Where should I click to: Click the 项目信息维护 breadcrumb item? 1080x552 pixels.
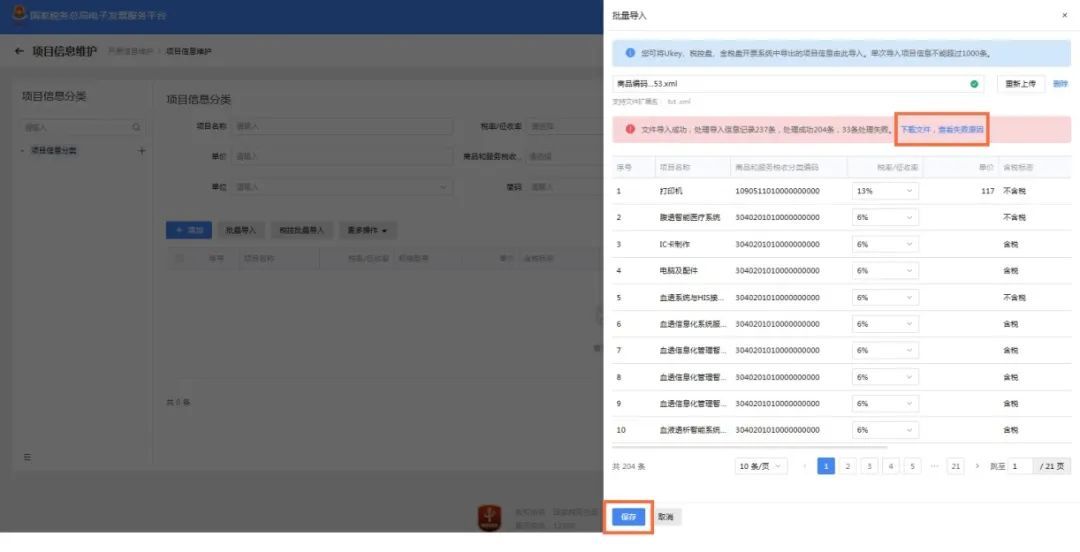189,52
